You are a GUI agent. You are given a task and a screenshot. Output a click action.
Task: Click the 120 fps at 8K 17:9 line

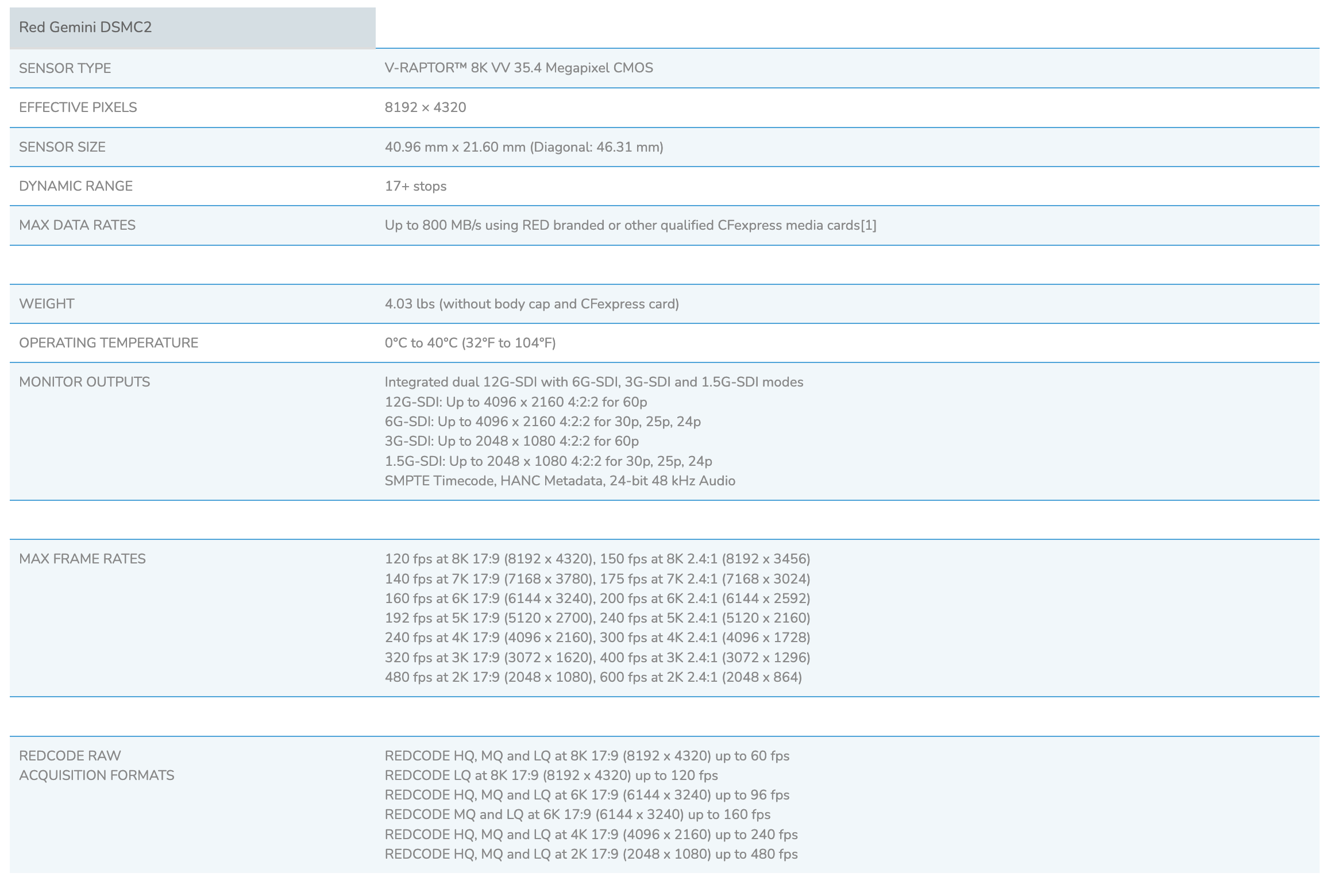597,559
